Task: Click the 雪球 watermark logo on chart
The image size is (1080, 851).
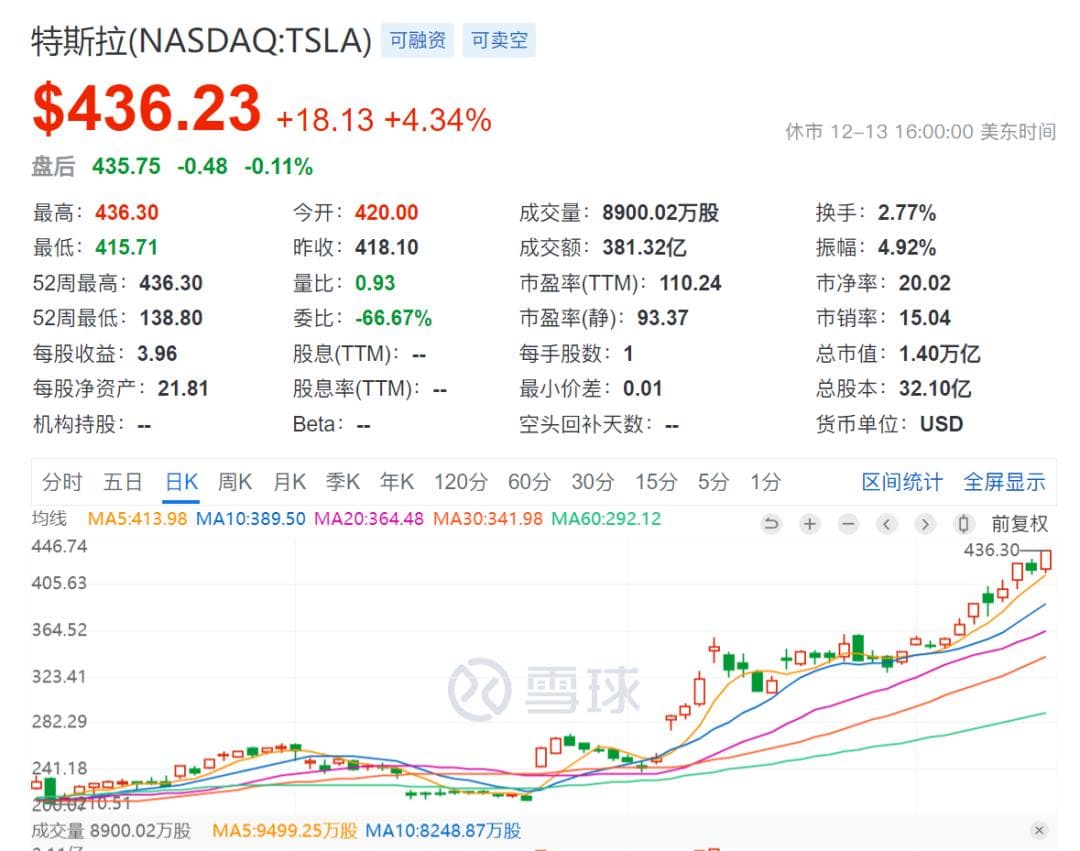Action: pos(544,690)
